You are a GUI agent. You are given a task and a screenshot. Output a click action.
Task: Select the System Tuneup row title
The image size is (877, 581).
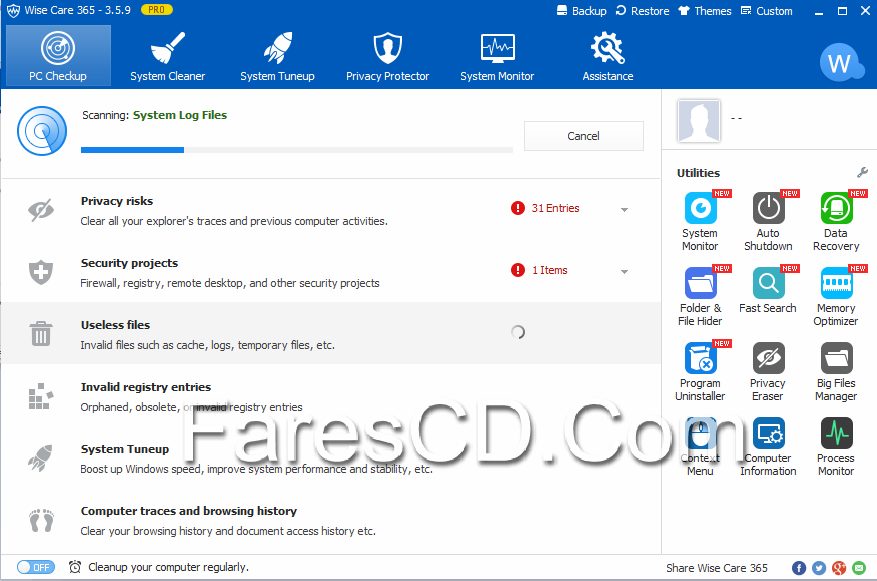point(125,449)
